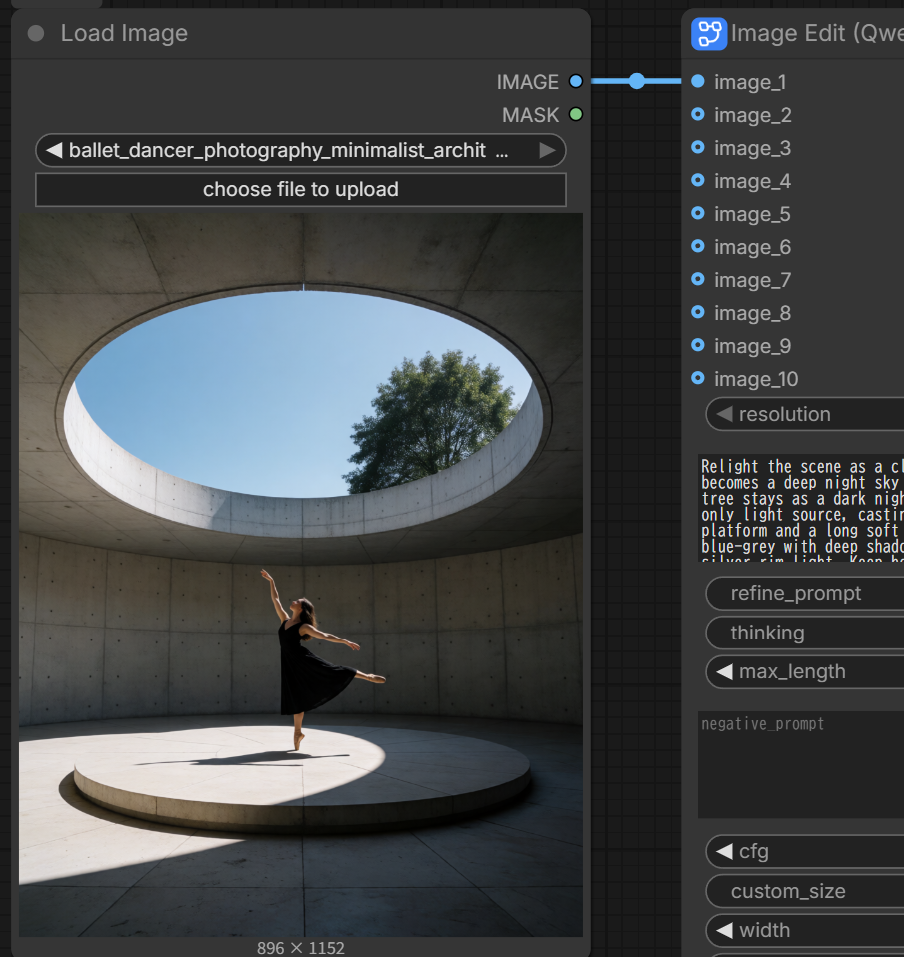Click the image_6 input connector
This screenshot has width=904, height=957.
point(698,246)
